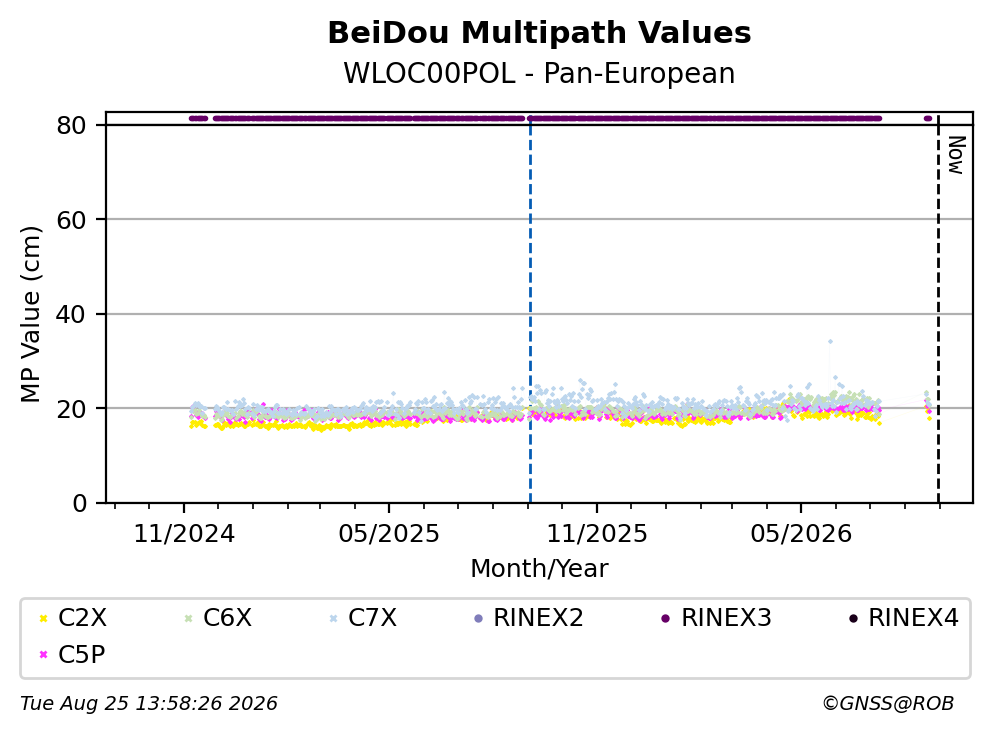
Task: Click the subtitle WLOC00POL - Pan-European
Action: (540, 73)
